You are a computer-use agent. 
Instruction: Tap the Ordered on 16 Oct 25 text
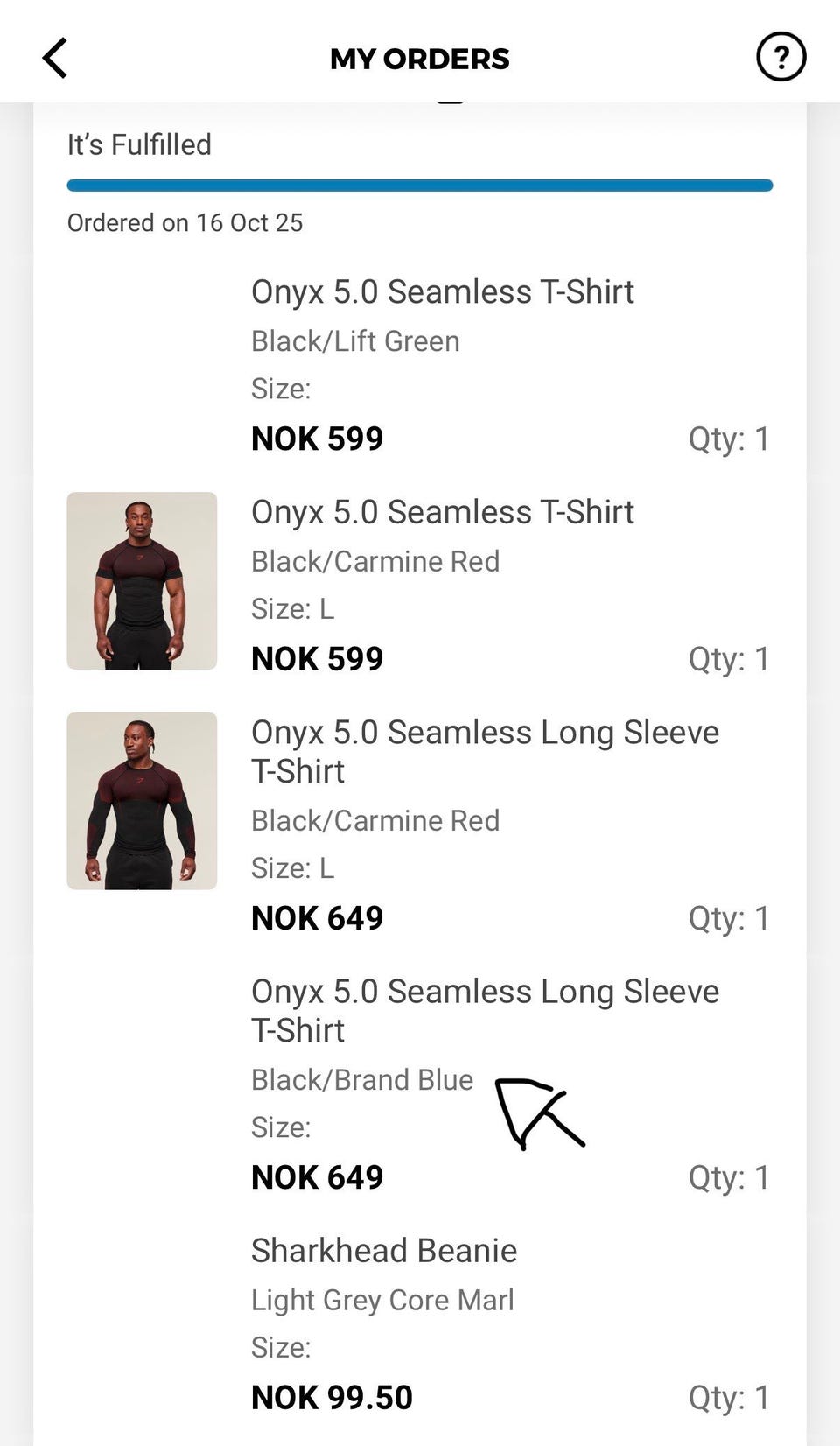click(x=185, y=222)
